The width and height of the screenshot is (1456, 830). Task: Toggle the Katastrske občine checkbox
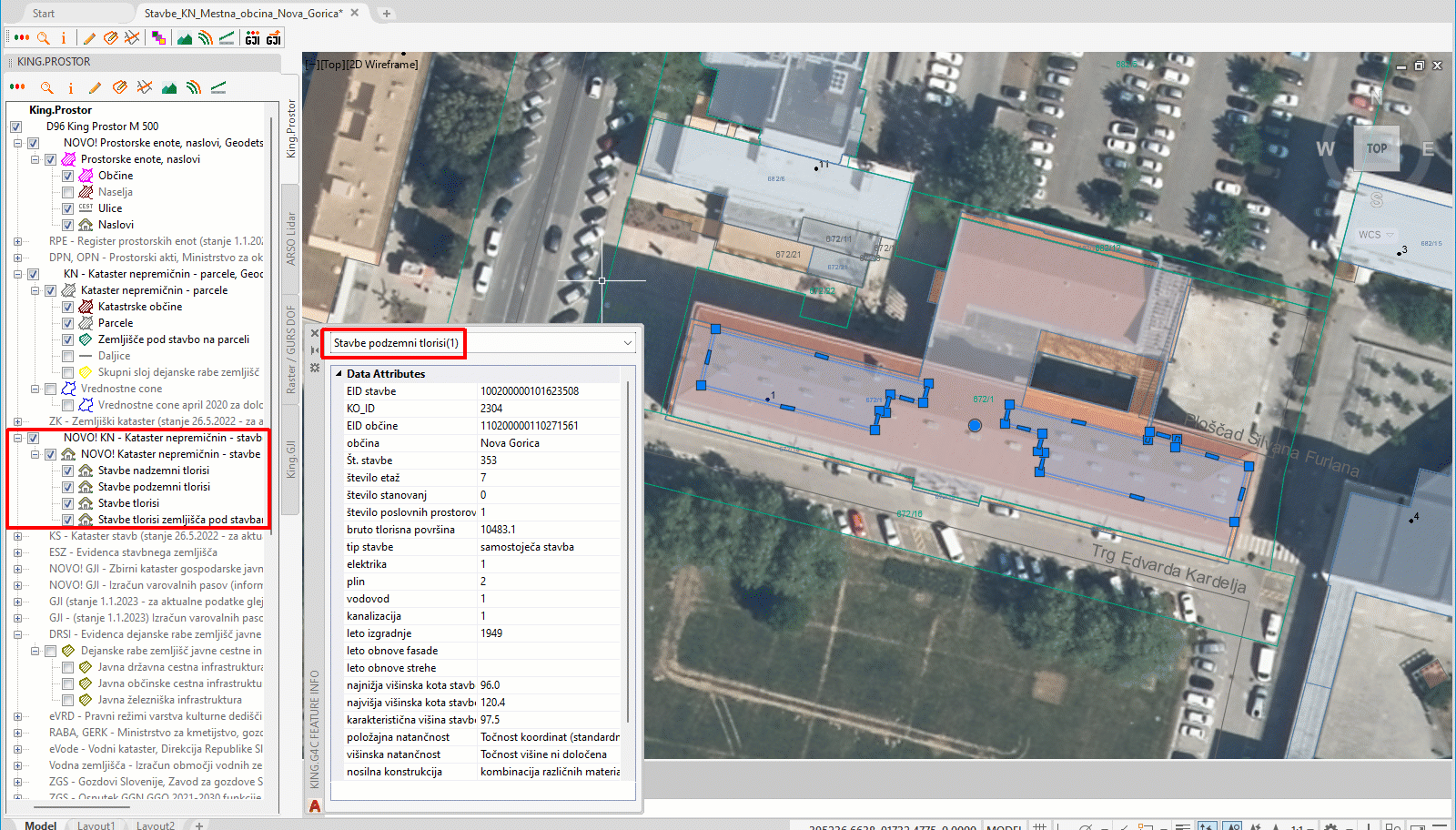[67, 307]
